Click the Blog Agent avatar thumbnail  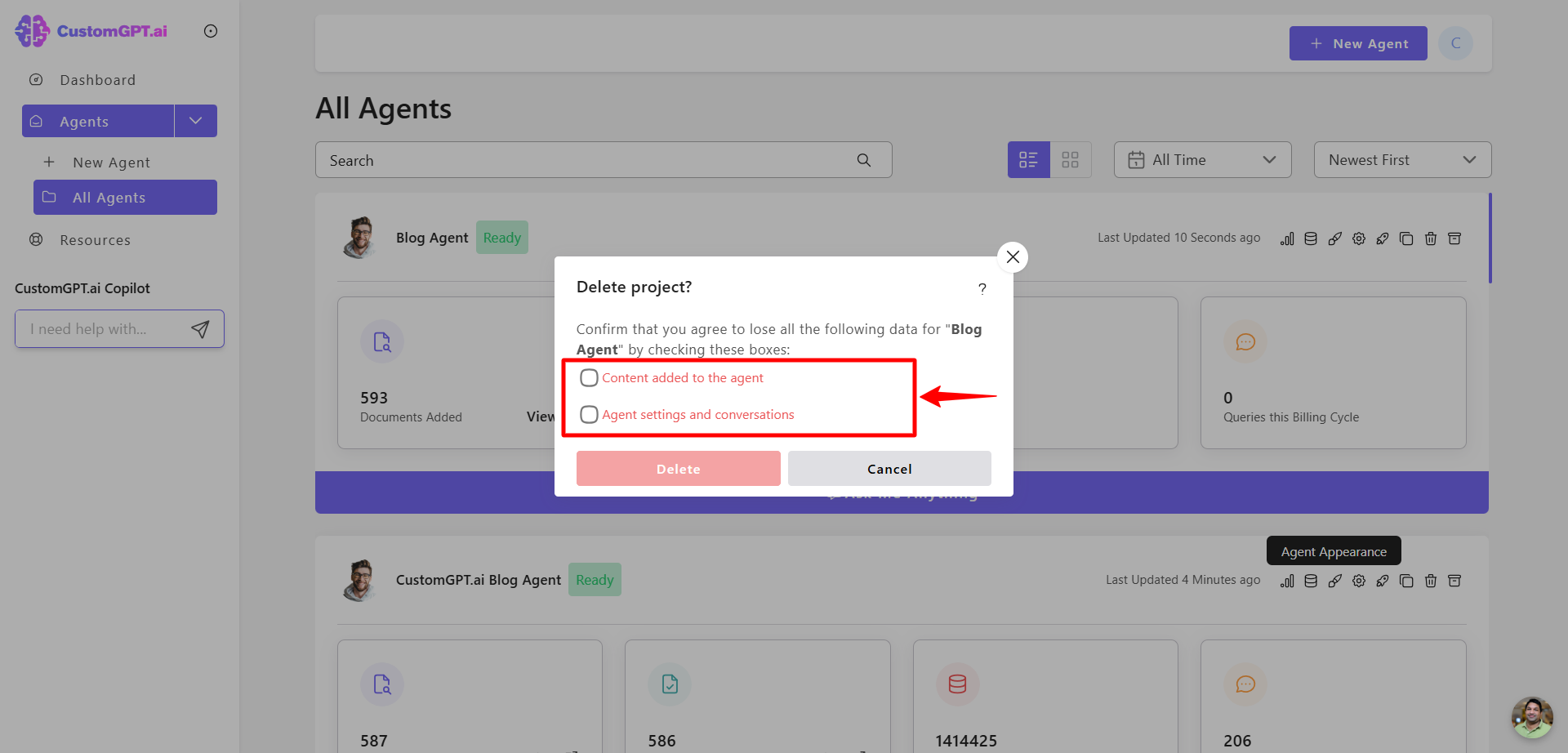click(x=359, y=238)
